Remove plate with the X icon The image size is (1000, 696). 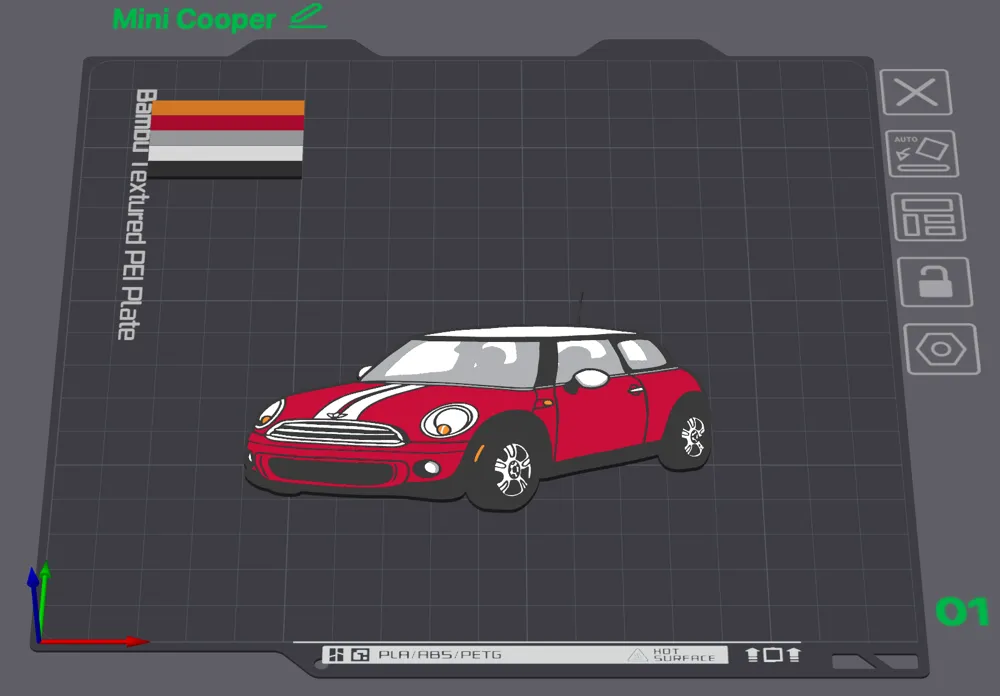pos(916,93)
